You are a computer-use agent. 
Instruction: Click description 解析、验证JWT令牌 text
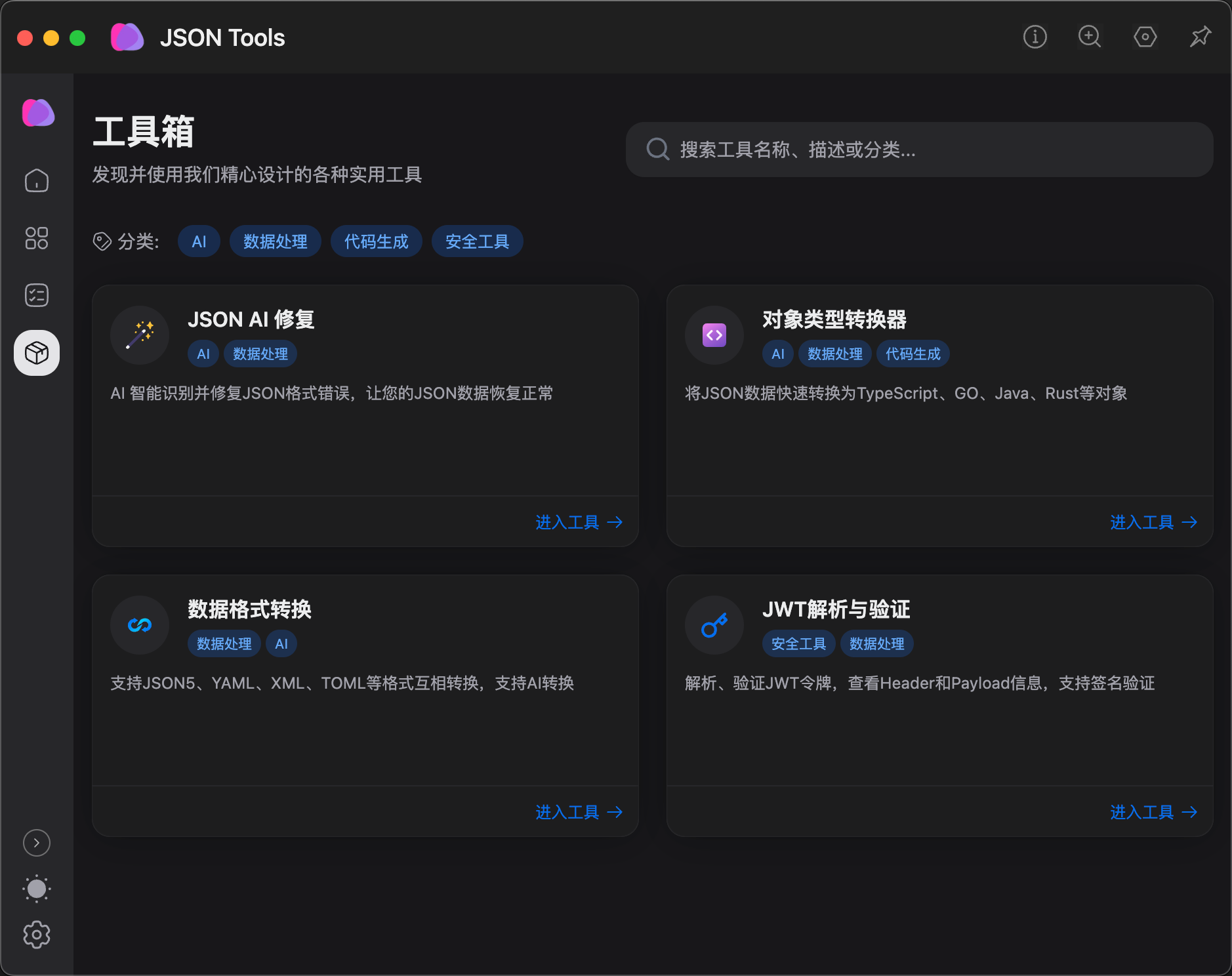click(x=920, y=683)
